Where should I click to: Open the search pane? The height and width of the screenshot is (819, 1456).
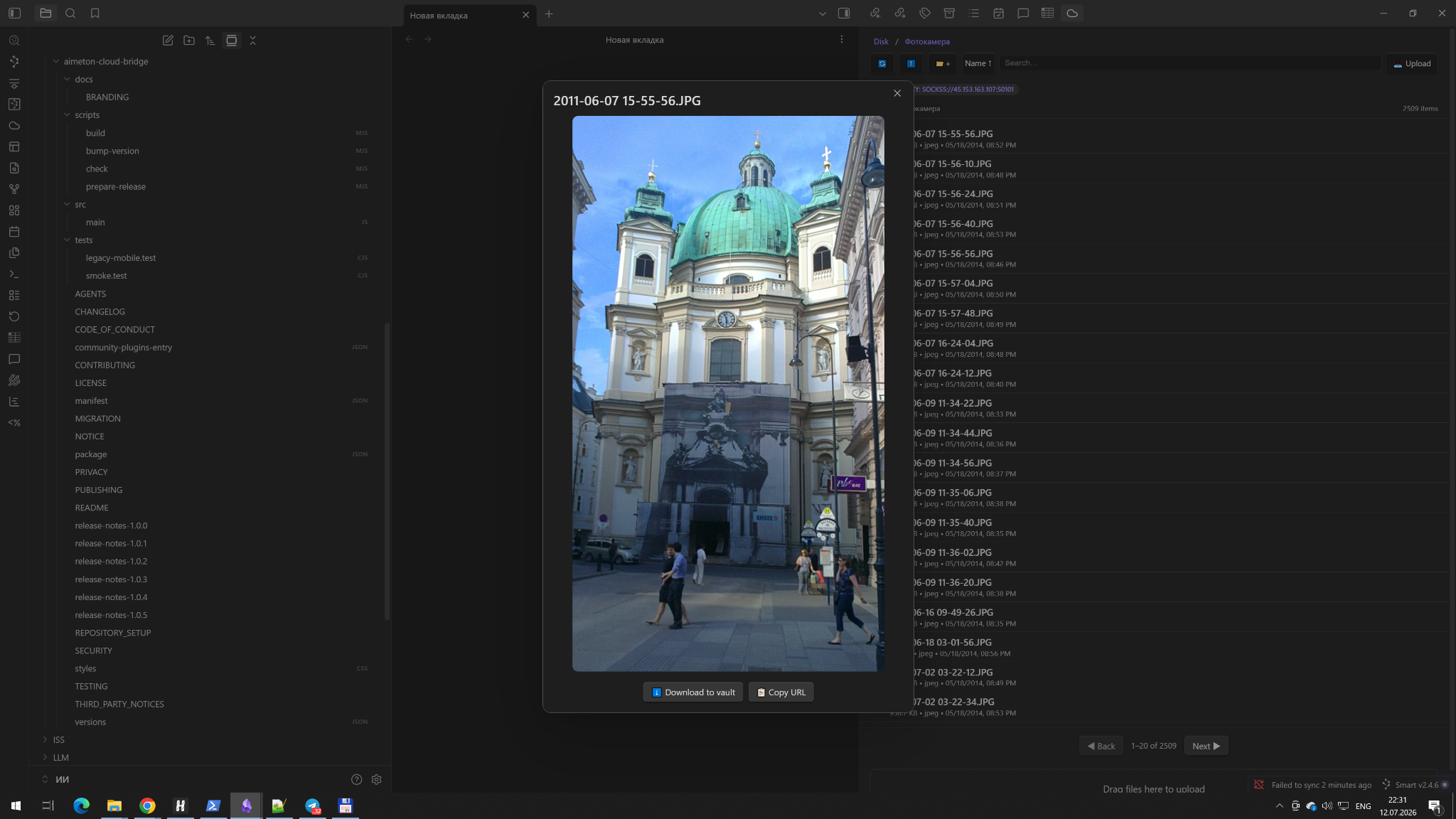(70, 14)
